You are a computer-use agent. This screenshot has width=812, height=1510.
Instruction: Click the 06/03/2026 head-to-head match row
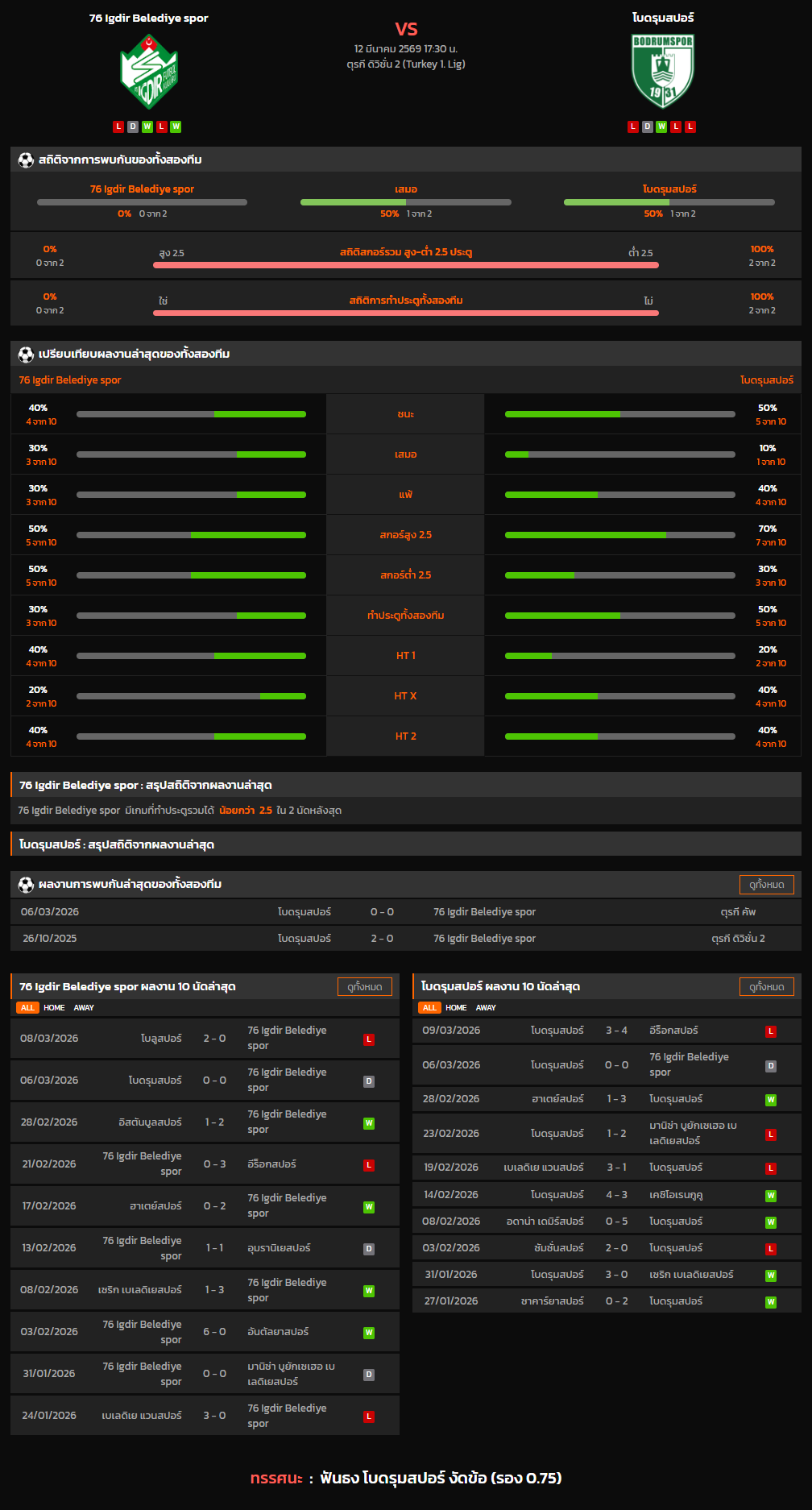click(406, 912)
